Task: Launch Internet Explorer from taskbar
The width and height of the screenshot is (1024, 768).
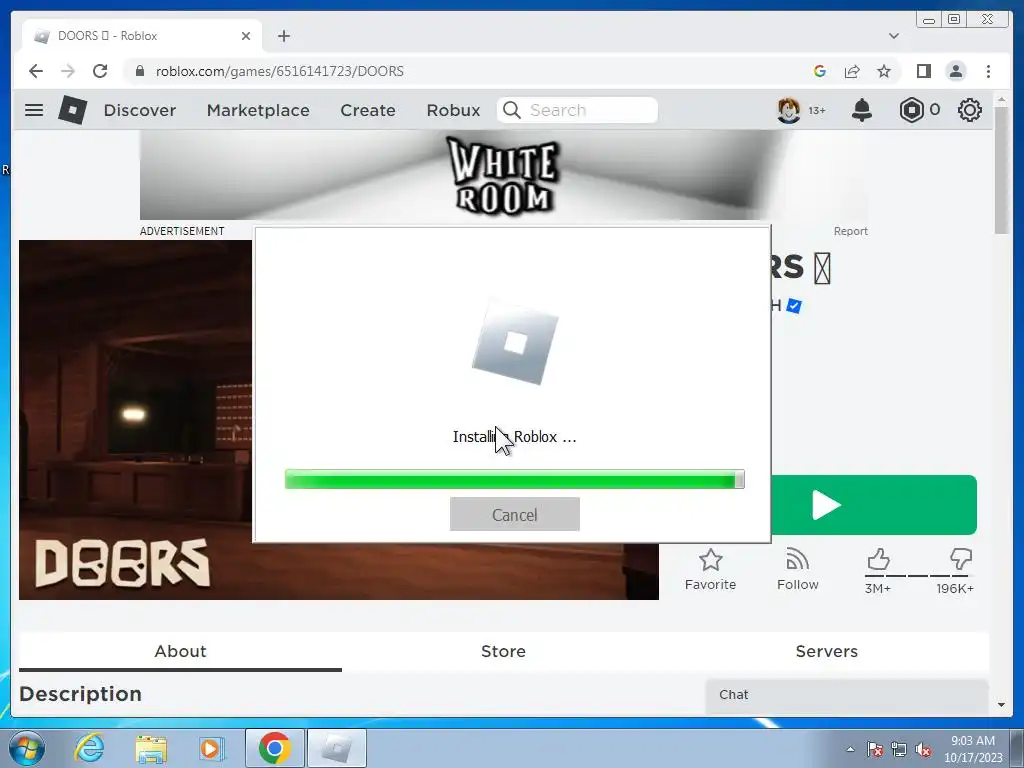Action: 89,748
